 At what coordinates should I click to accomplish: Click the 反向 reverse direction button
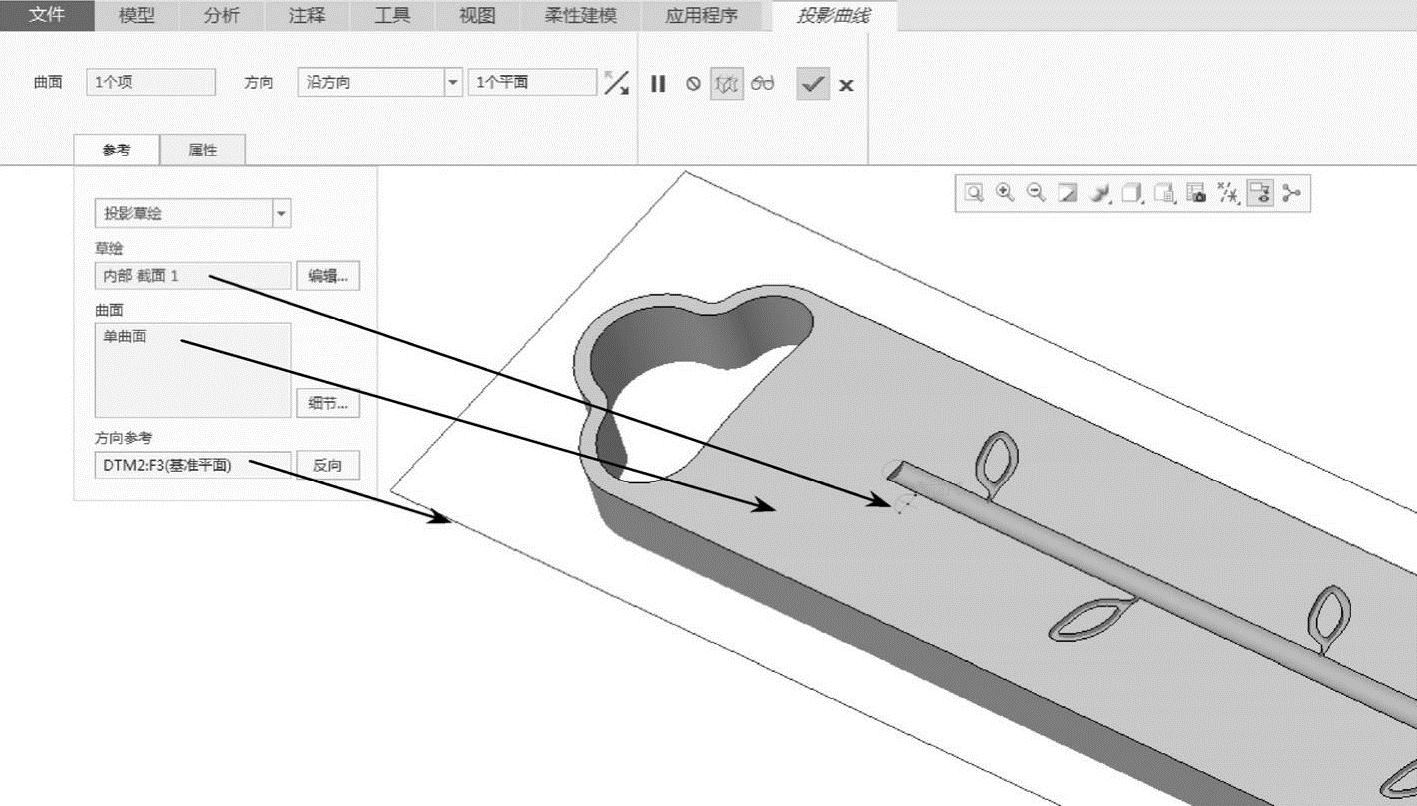click(328, 465)
